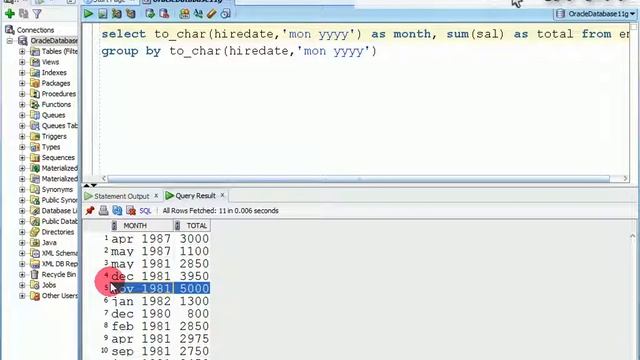
Task: Click the '3950' total cell
Action: click(194, 276)
